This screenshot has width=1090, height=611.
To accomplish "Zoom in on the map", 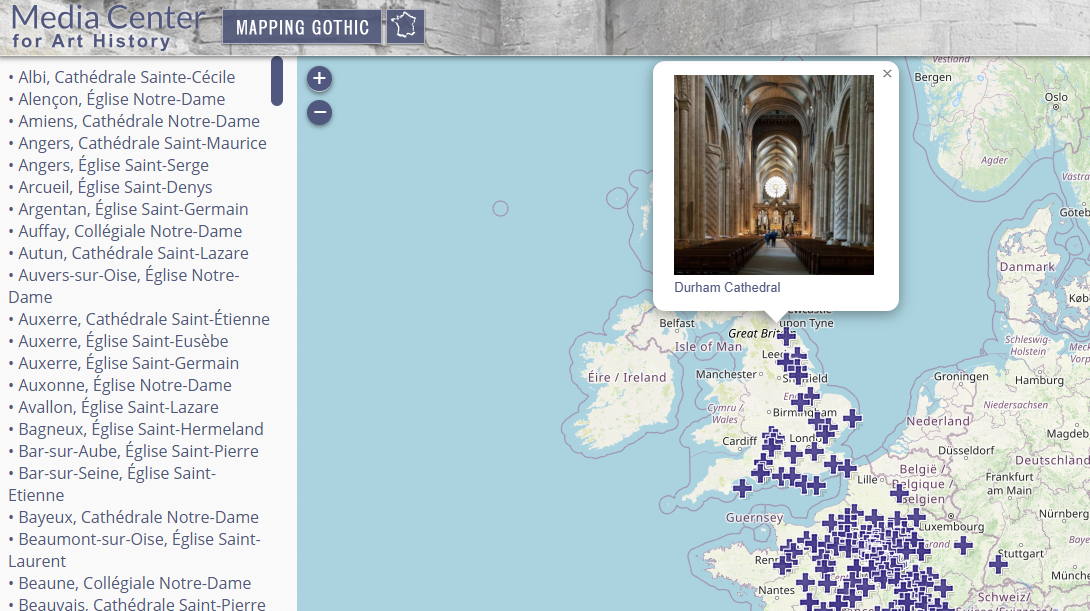I will (x=318, y=77).
